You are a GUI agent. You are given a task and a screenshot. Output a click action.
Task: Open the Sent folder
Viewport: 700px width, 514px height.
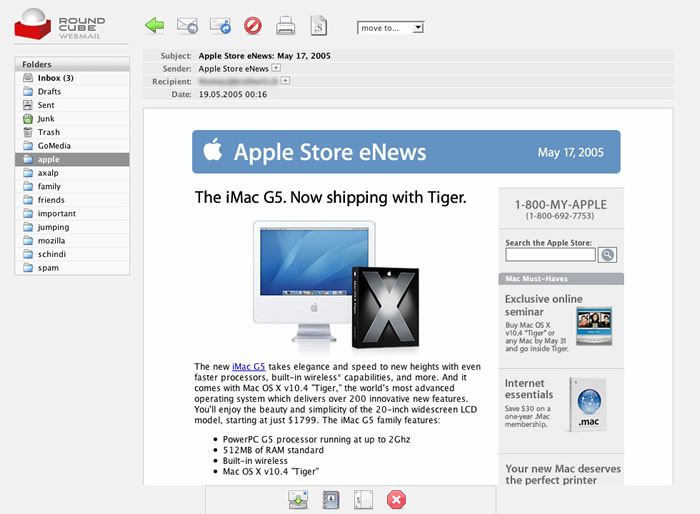[x=72, y=105]
